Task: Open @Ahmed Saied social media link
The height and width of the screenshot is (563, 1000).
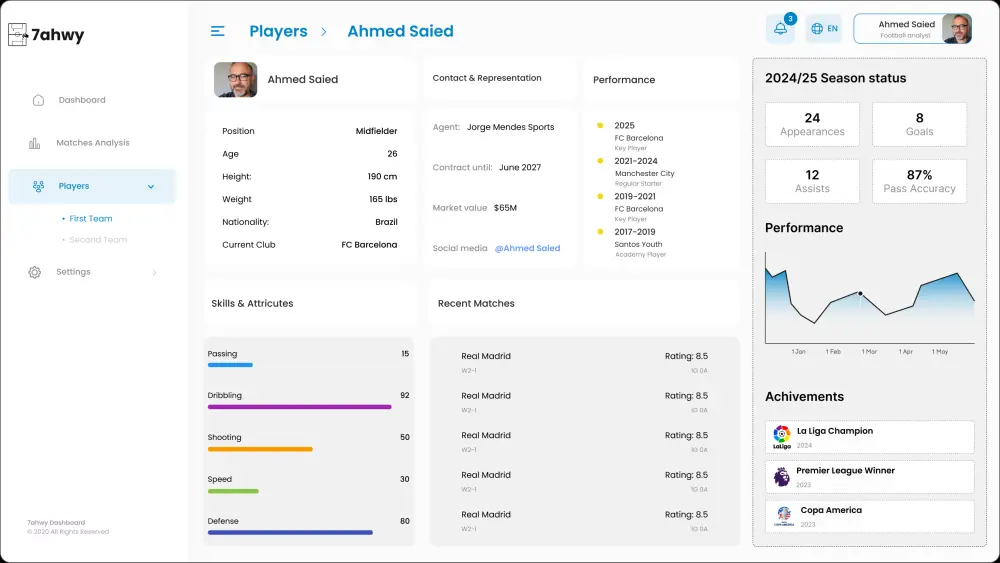Action: click(x=527, y=248)
